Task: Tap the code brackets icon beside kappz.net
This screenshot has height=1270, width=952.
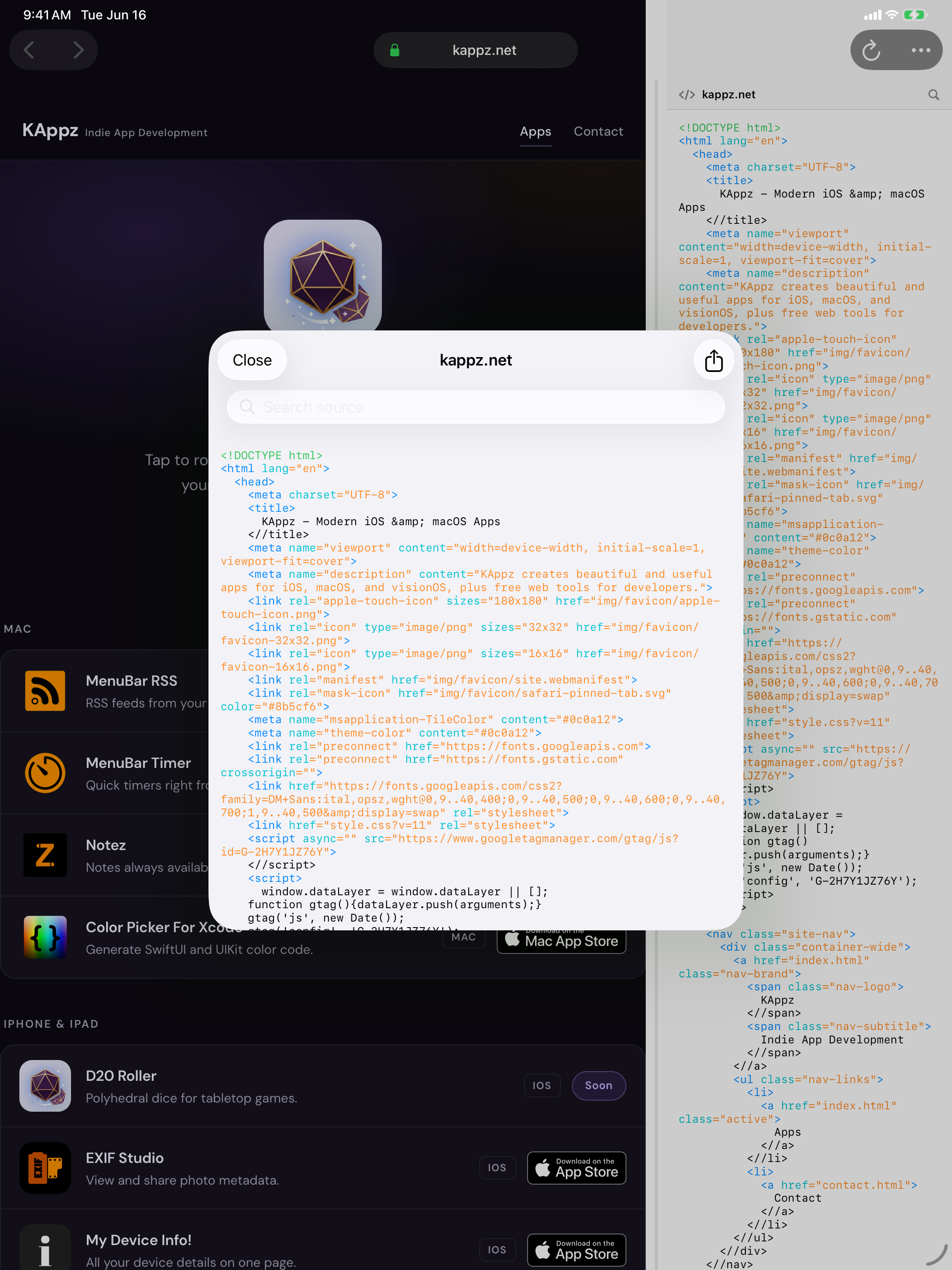Action: pyautogui.click(x=686, y=95)
